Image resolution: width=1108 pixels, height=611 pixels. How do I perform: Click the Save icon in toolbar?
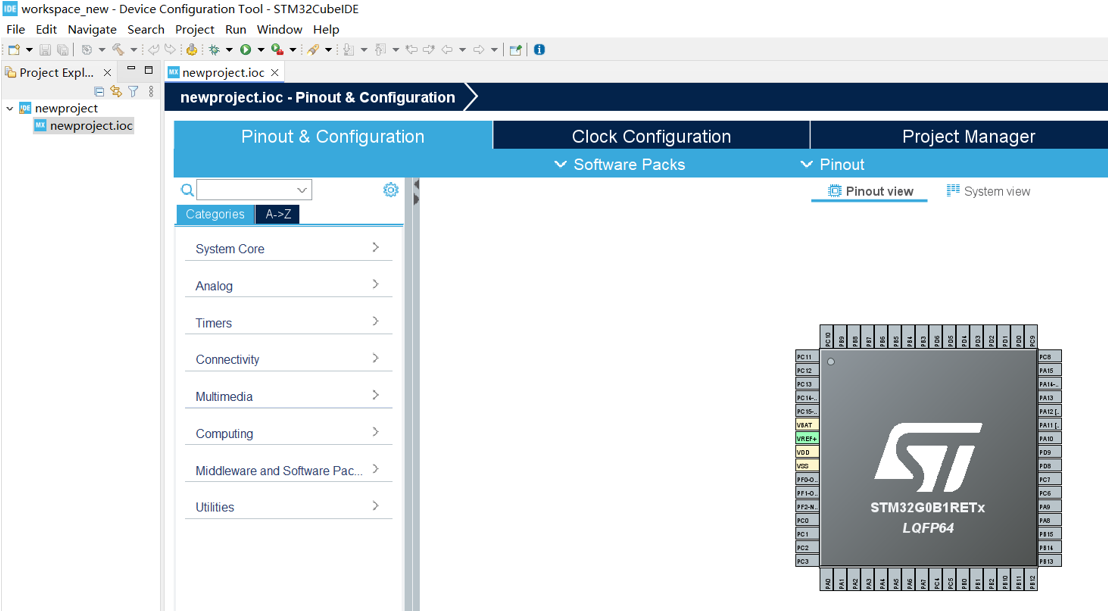pyautogui.click(x=45, y=49)
